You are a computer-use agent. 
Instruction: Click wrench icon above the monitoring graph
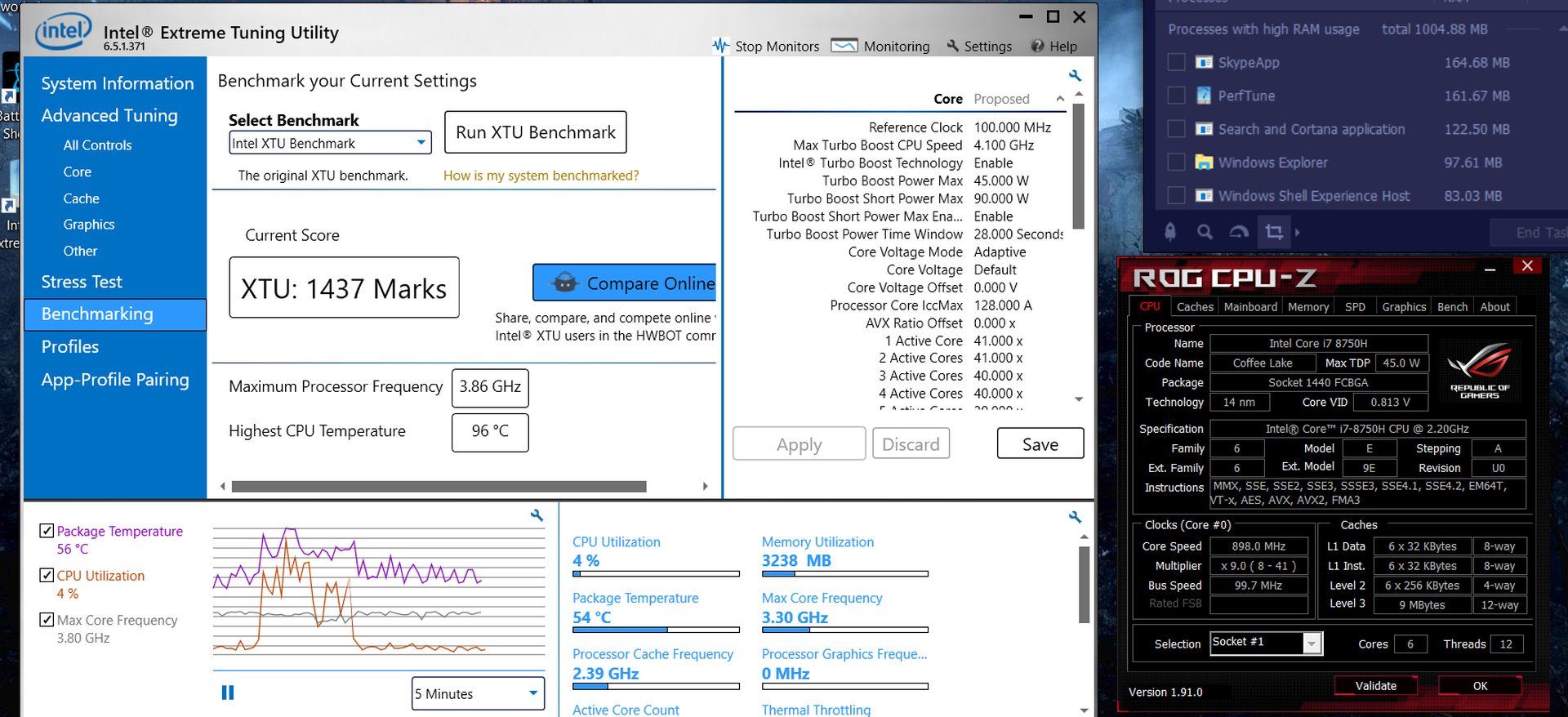tap(537, 515)
